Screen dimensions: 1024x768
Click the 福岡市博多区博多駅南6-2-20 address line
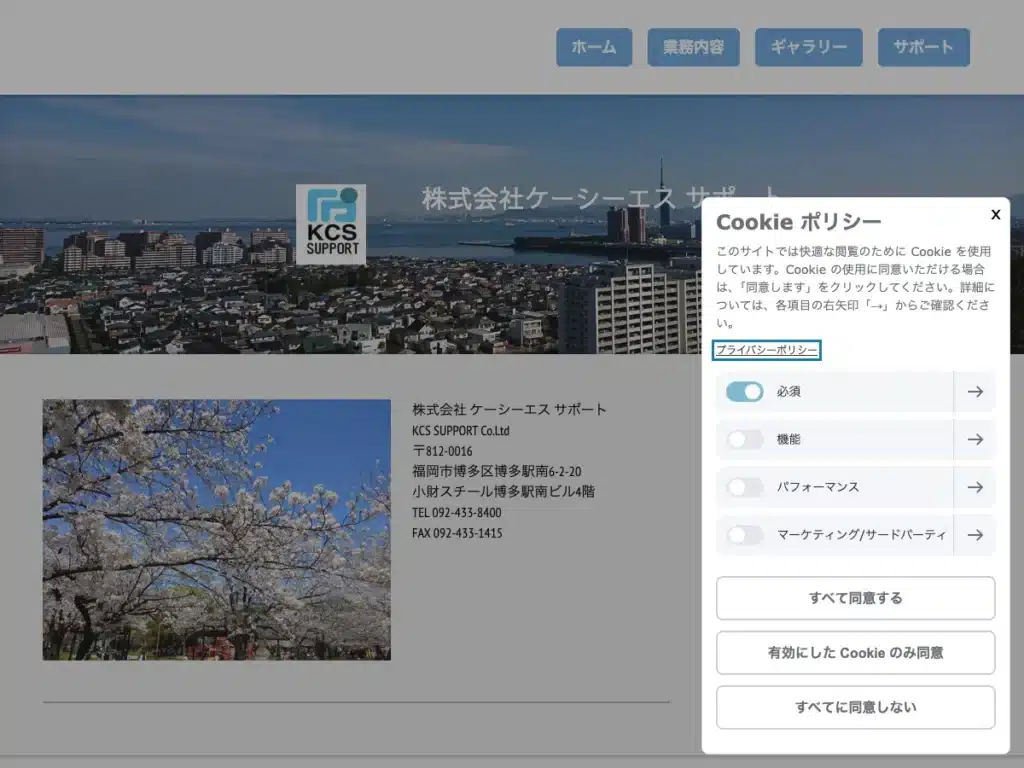(x=496, y=472)
